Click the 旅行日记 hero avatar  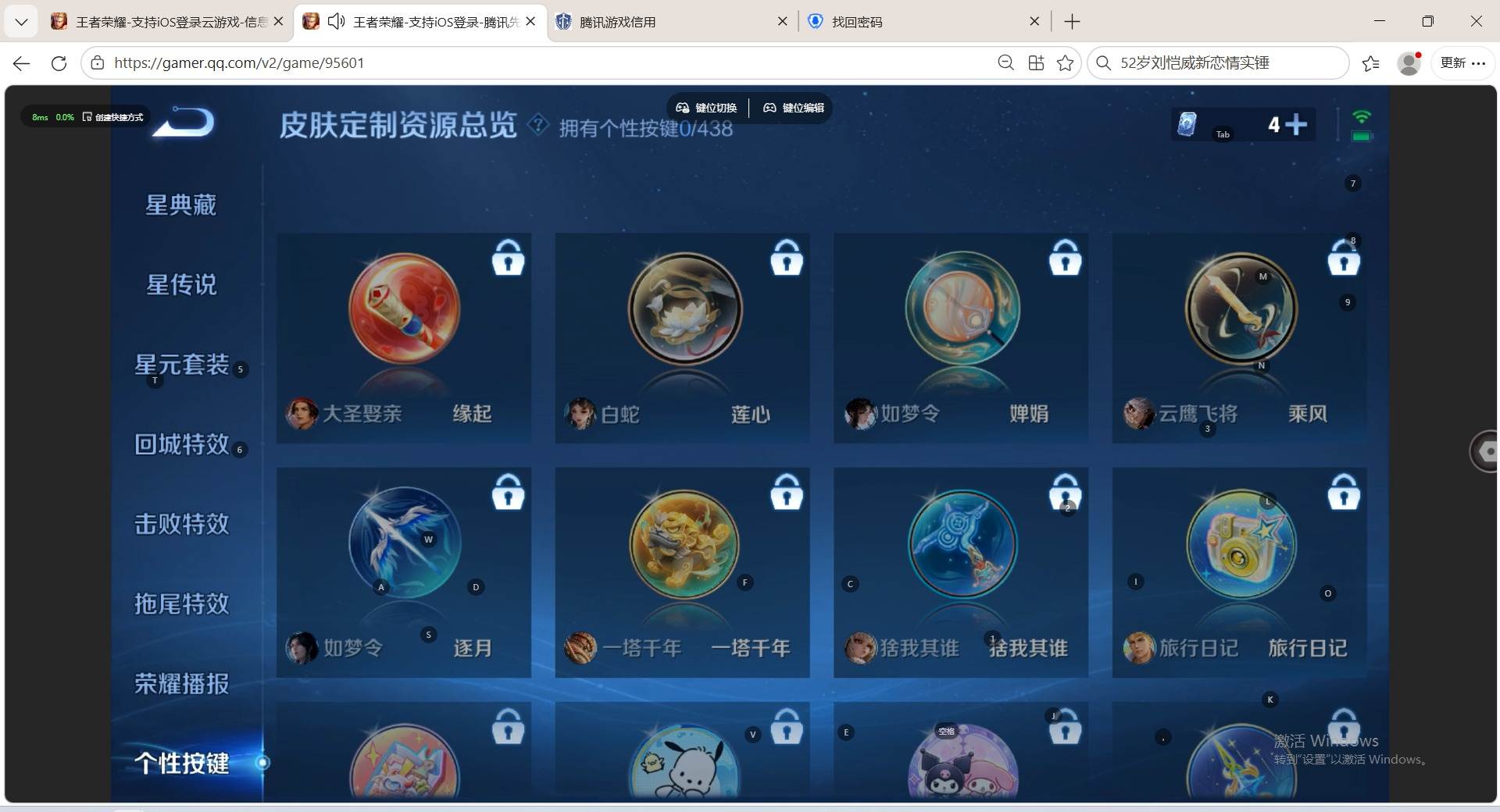click(x=1138, y=648)
